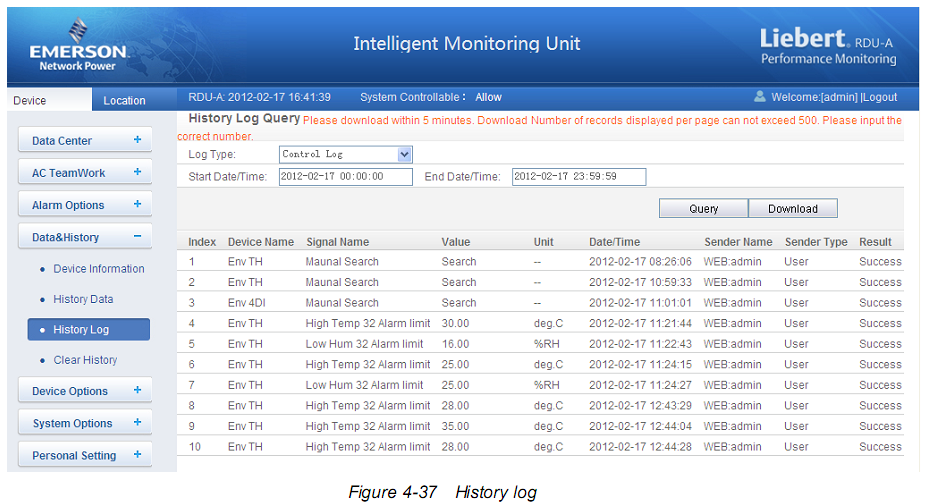Viewport: 926px width, 503px height.
Task: Click the Query button
Action: [703, 209]
